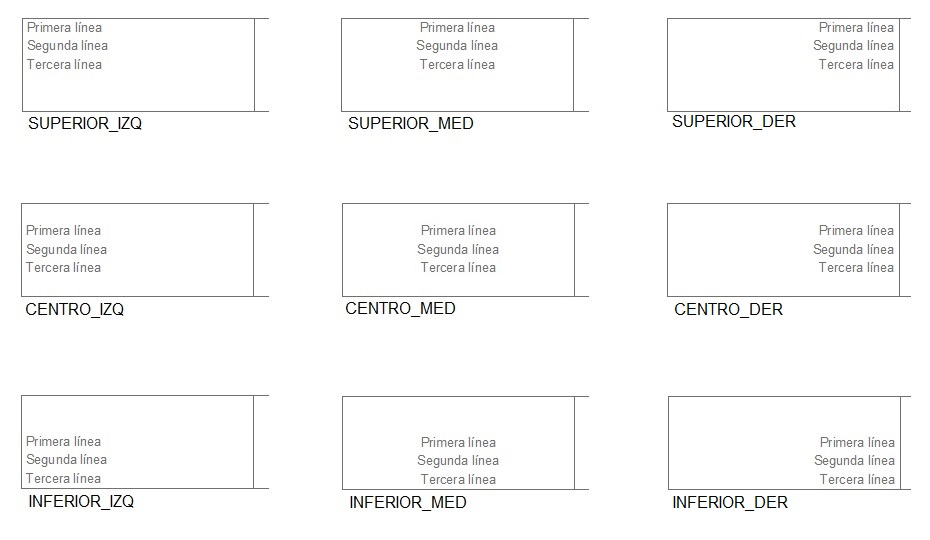930x540 pixels.
Task: Click the CENTRO_IZQ label
Action: (74, 309)
